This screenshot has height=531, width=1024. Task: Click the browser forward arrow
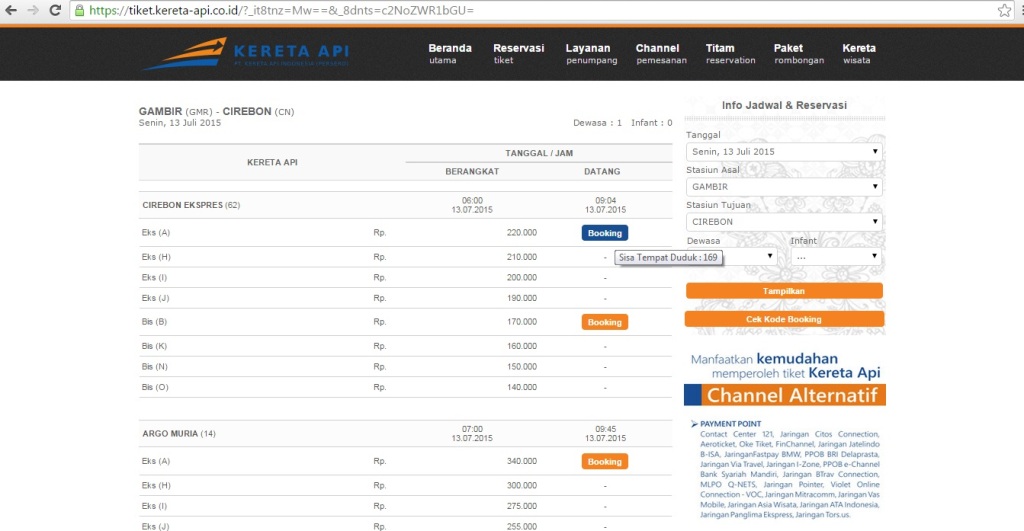pos(33,10)
